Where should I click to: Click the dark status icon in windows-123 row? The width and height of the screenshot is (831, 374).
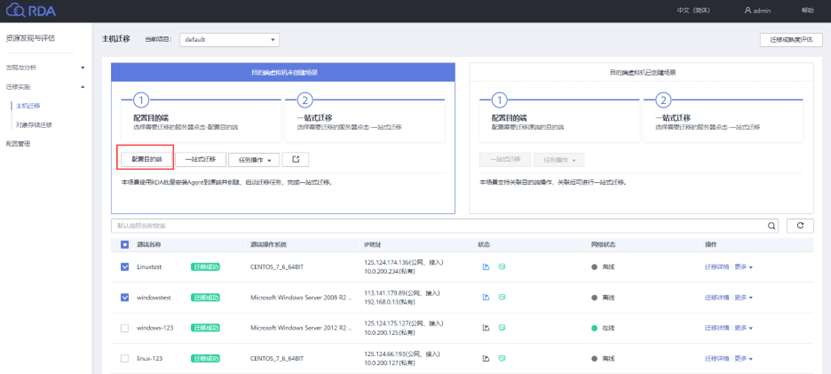(x=485, y=328)
